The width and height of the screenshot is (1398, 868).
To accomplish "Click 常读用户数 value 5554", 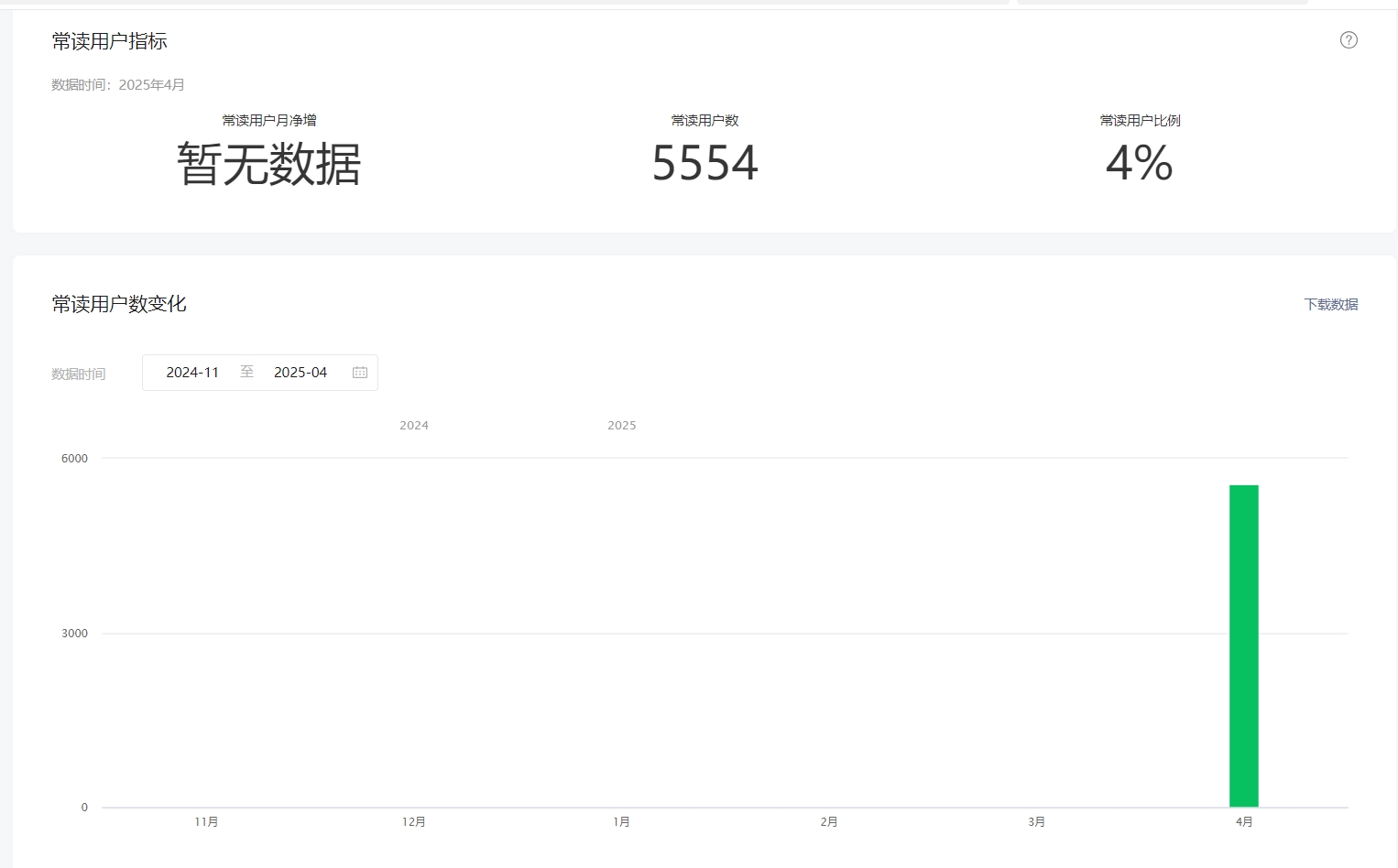I will click(x=704, y=163).
